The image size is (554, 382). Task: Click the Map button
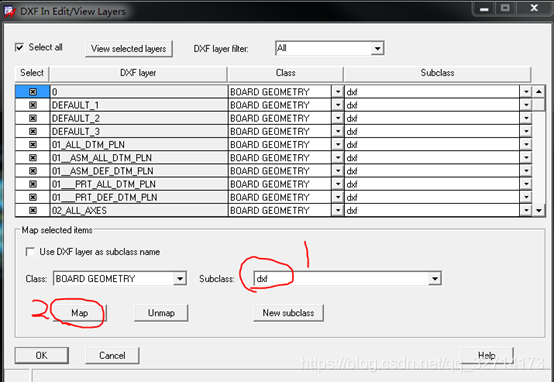tap(79, 313)
